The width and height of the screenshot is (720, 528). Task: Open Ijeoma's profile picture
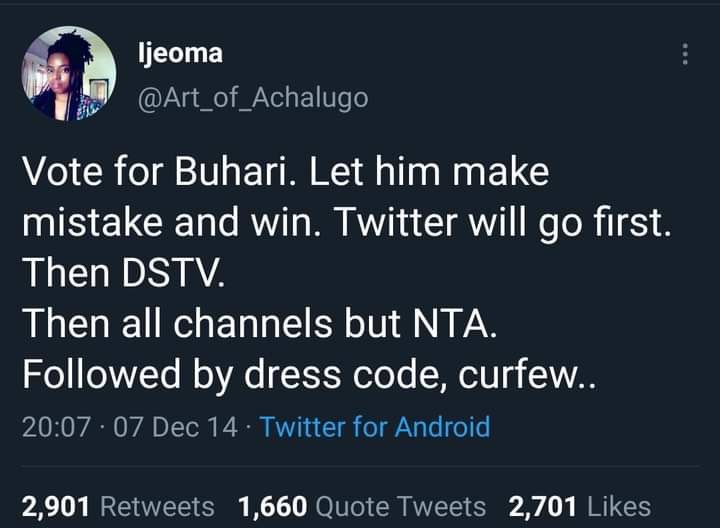point(69,73)
